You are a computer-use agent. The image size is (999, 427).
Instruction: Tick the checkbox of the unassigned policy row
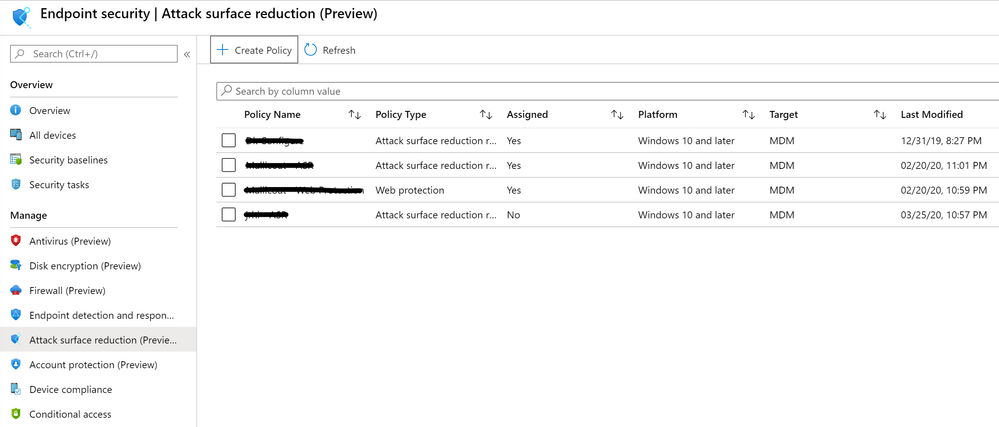click(x=229, y=215)
